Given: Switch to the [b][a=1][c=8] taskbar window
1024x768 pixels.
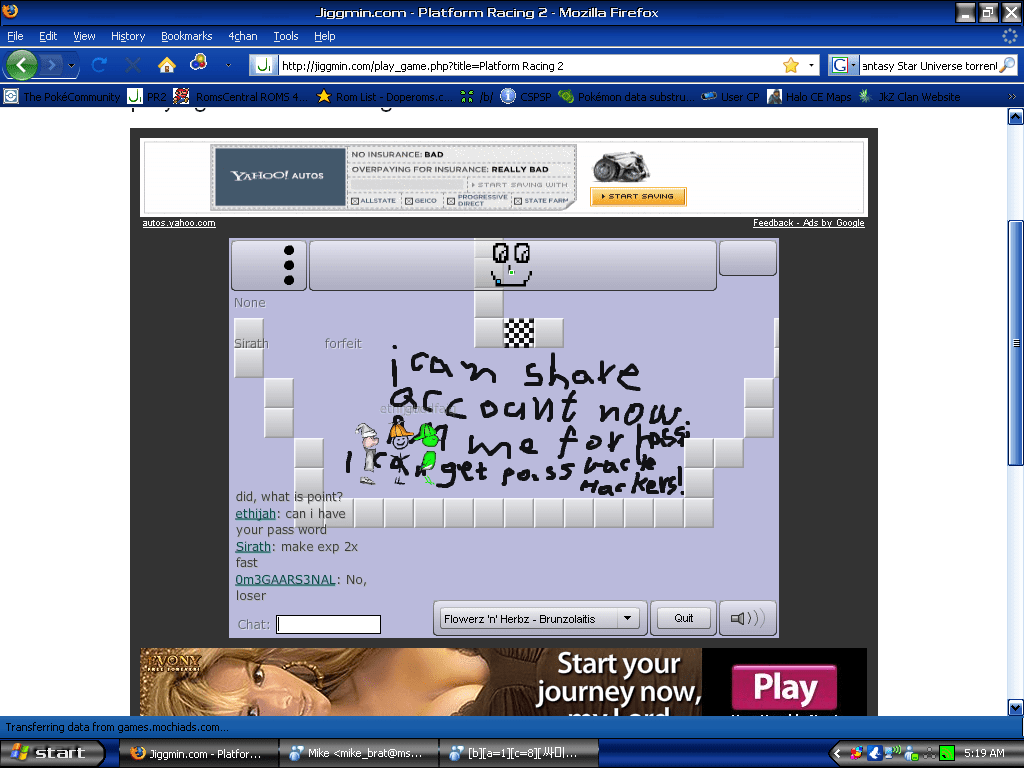Looking at the screenshot, I should pyautogui.click(x=519, y=754).
